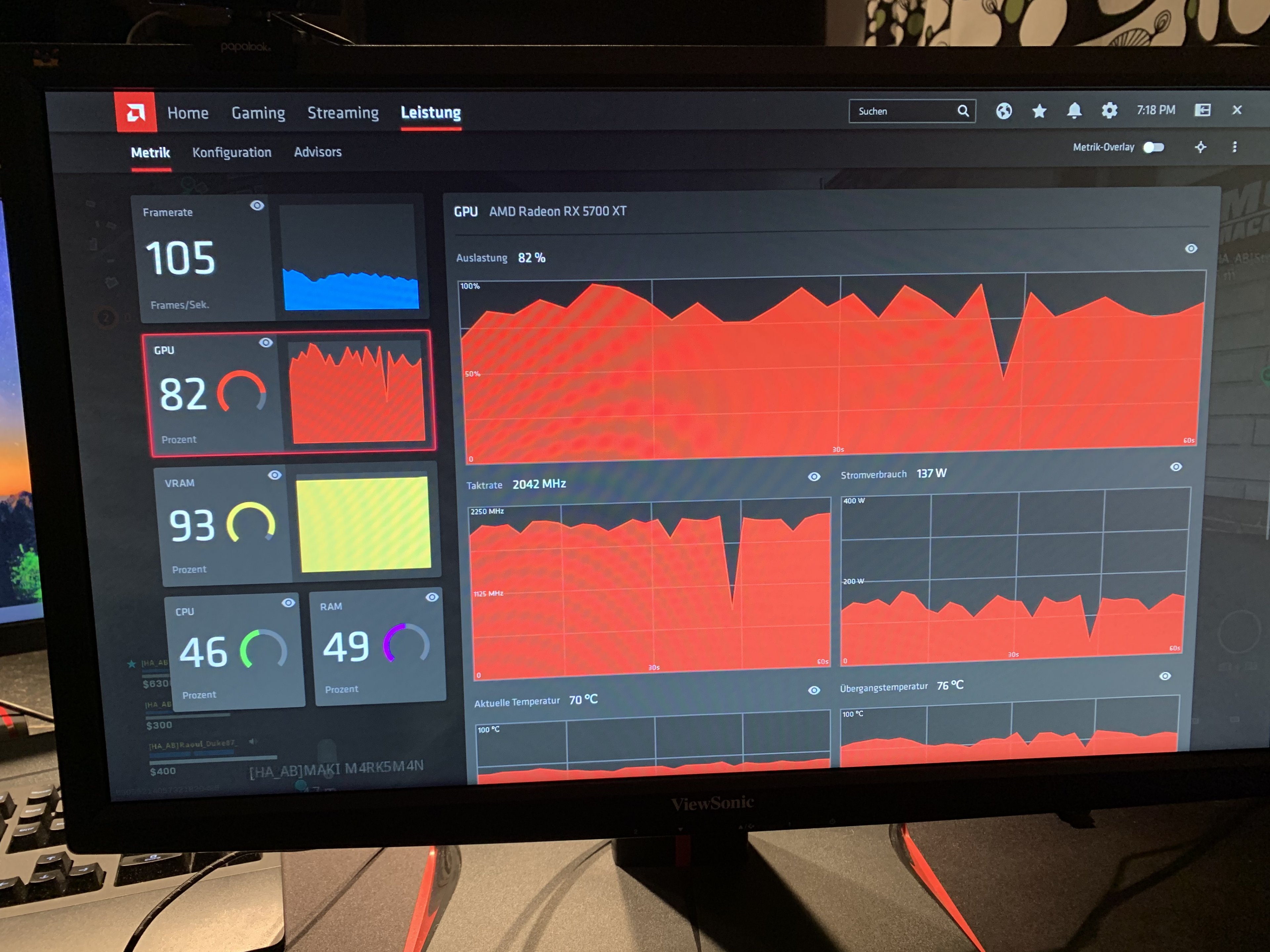Open the three-dot more options menu

[x=1234, y=147]
